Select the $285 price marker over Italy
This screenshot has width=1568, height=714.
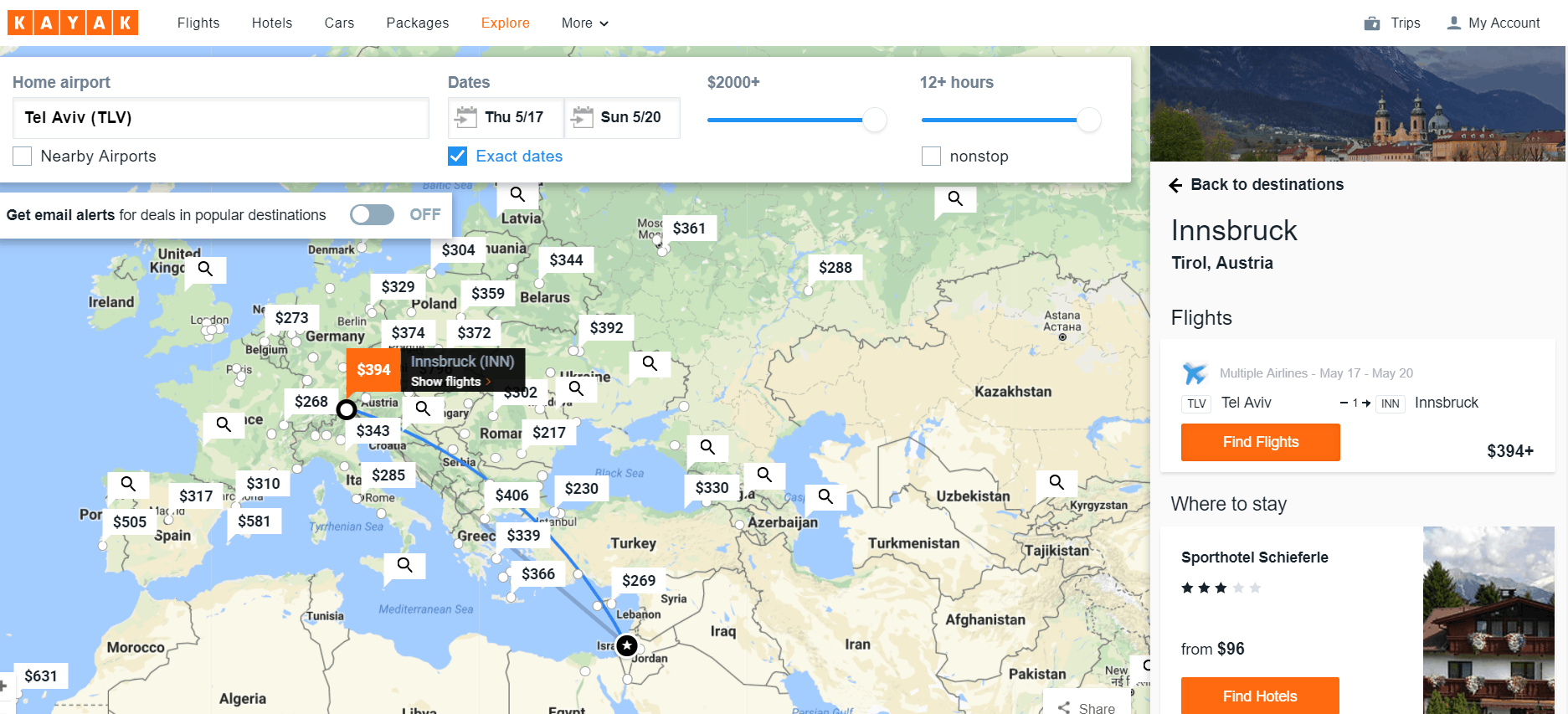point(388,475)
